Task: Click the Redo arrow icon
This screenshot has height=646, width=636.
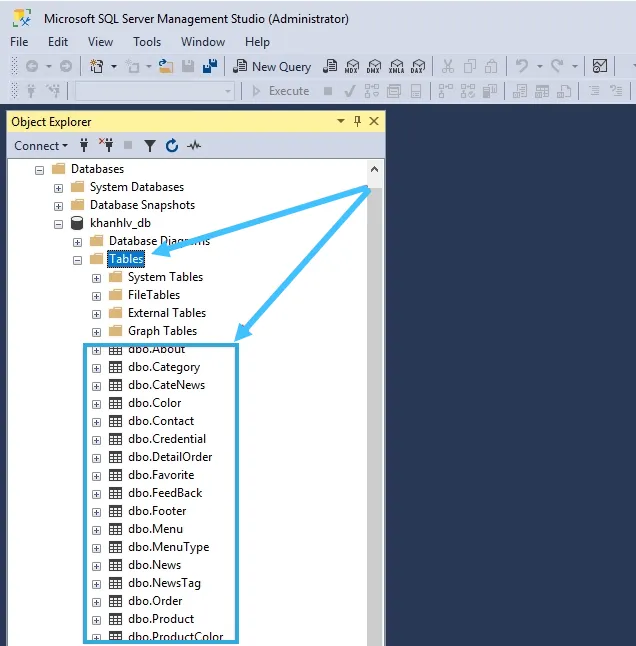Action: click(x=557, y=66)
